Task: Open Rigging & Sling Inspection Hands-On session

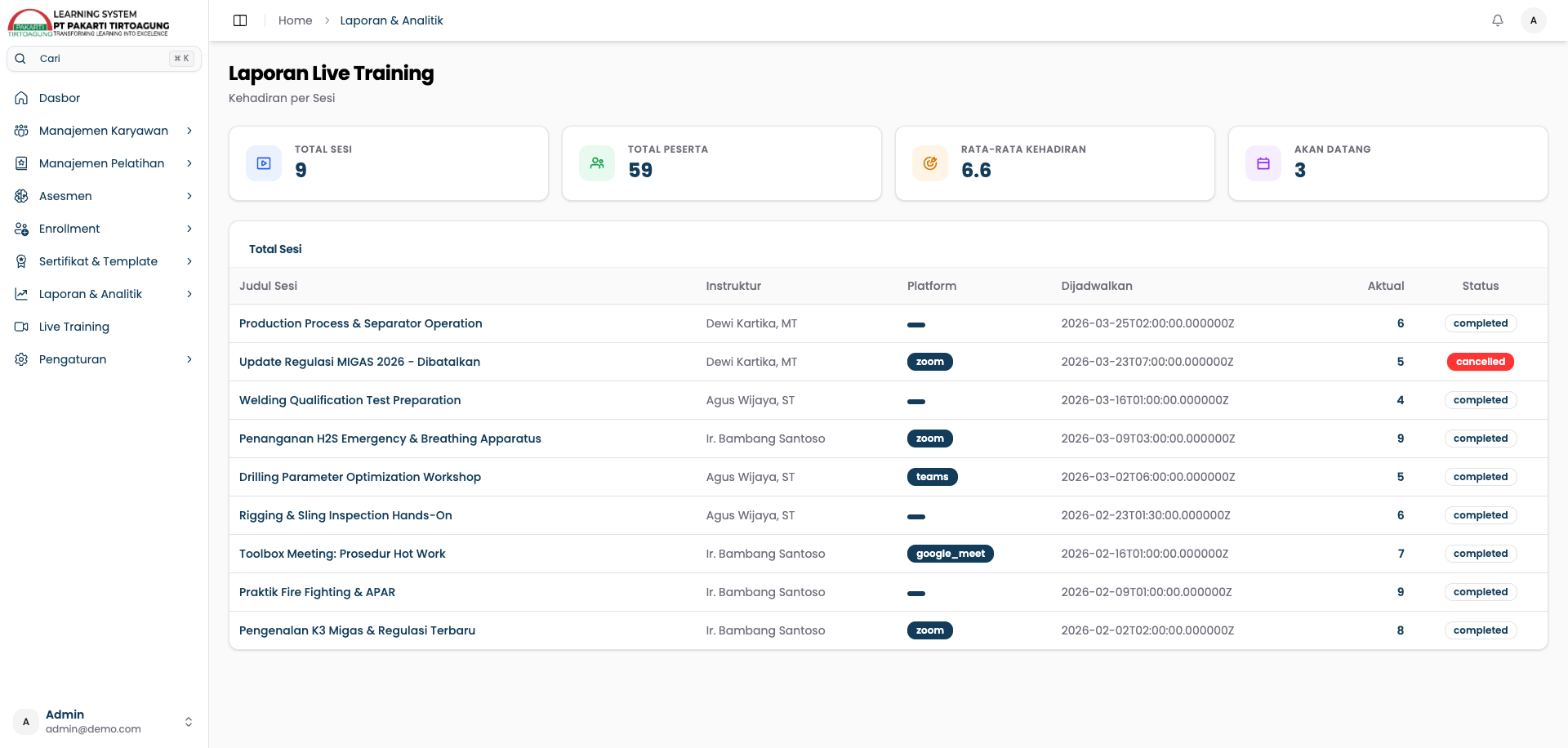Action: tap(345, 515)
